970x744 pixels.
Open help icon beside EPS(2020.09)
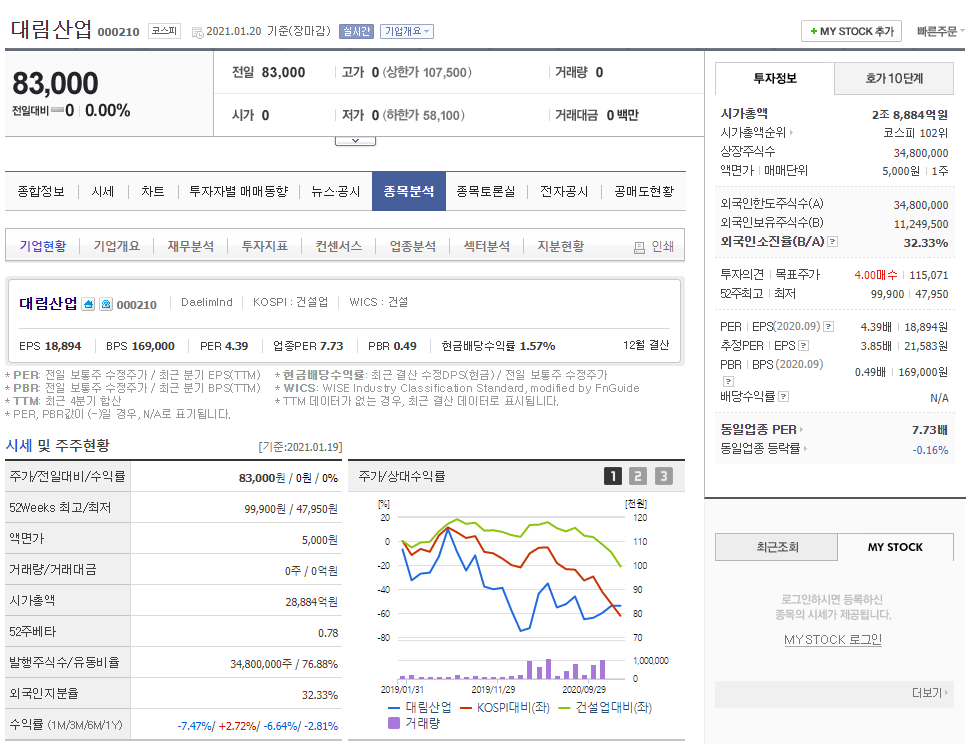pos(829,327)
